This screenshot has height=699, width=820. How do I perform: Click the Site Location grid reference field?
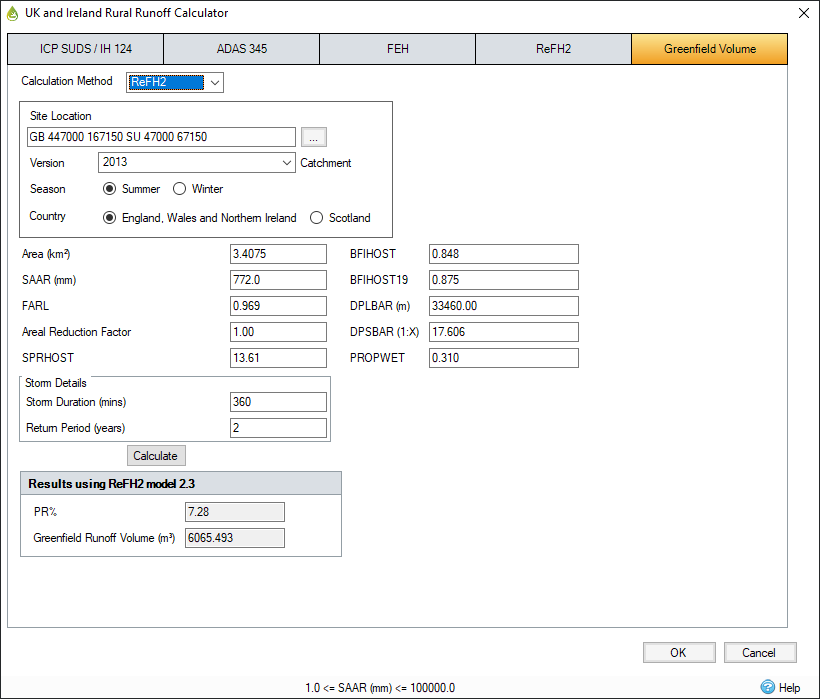(161, 137)
